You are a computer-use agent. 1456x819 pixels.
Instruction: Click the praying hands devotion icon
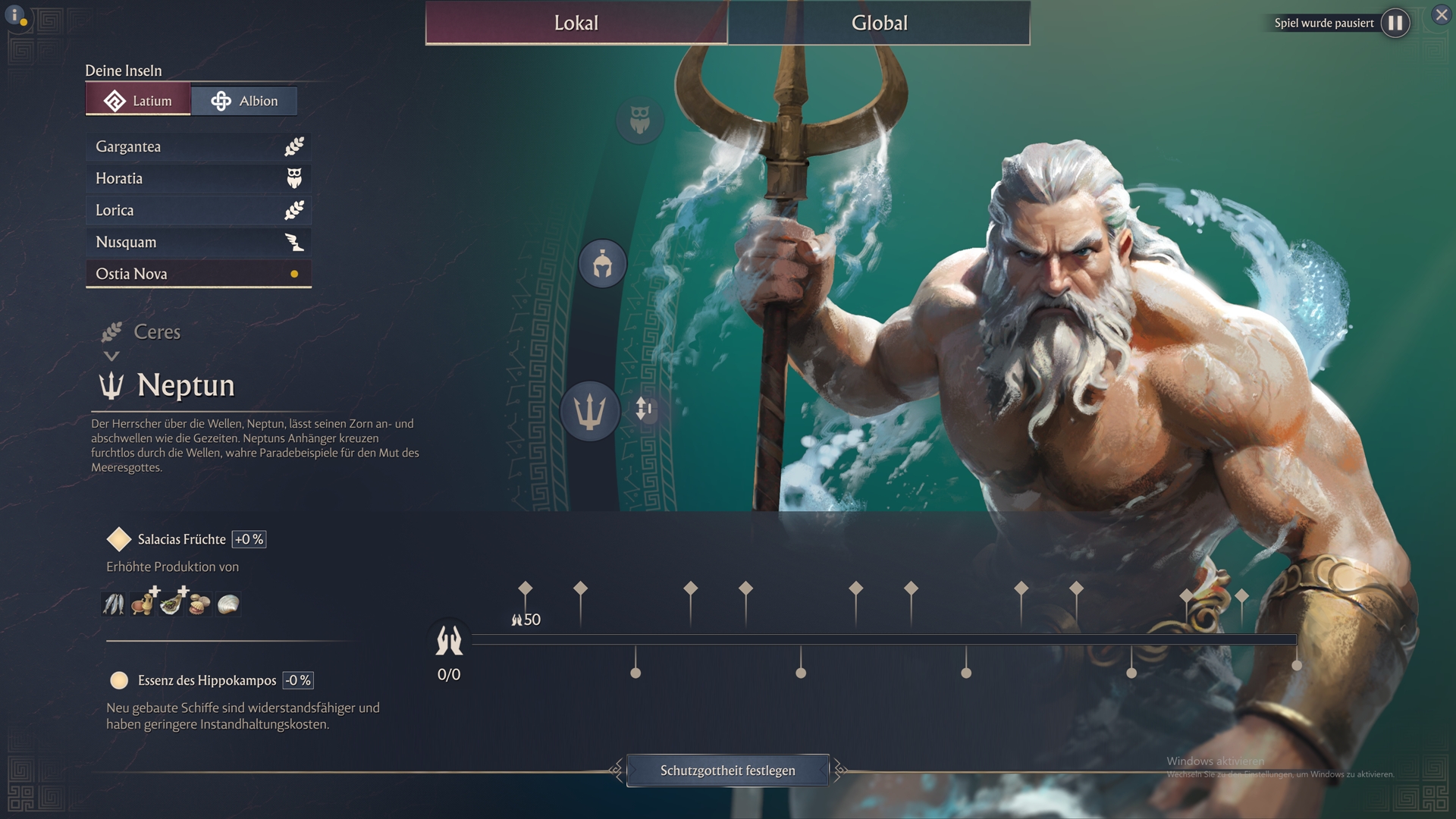(448, 641)
